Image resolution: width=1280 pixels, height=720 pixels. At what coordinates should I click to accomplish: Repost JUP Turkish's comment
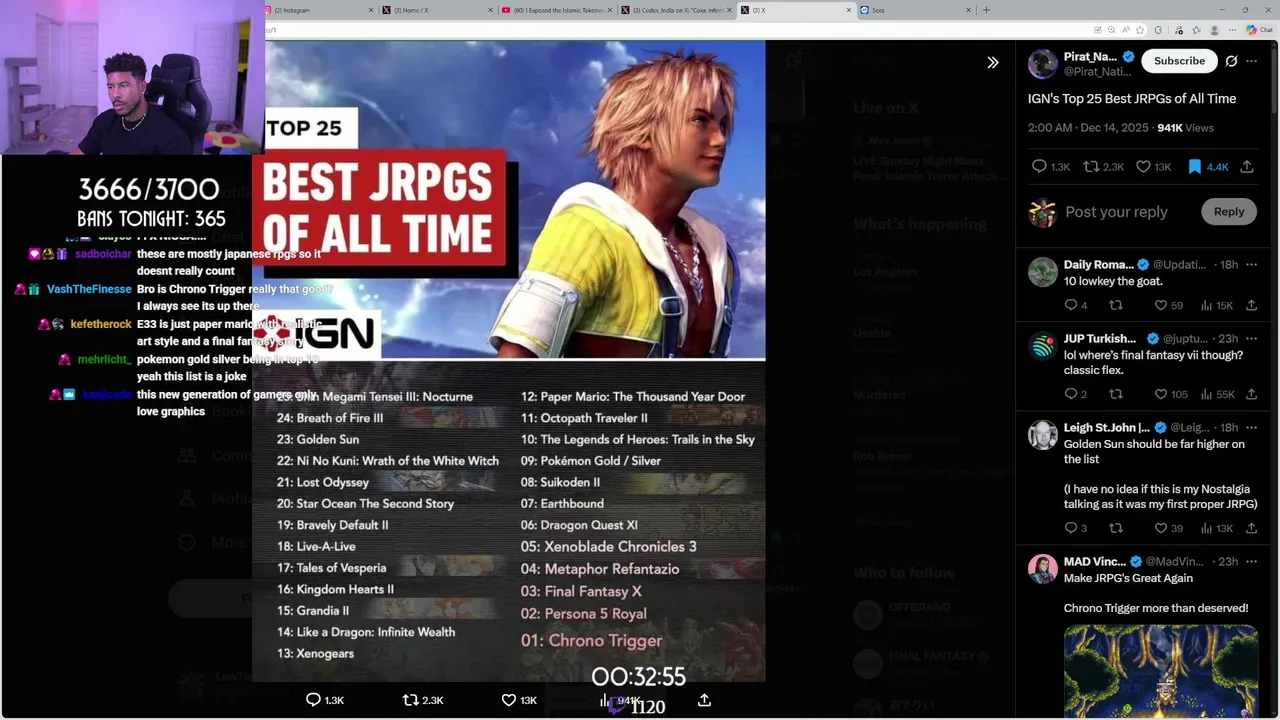(x=1116, y=394)
